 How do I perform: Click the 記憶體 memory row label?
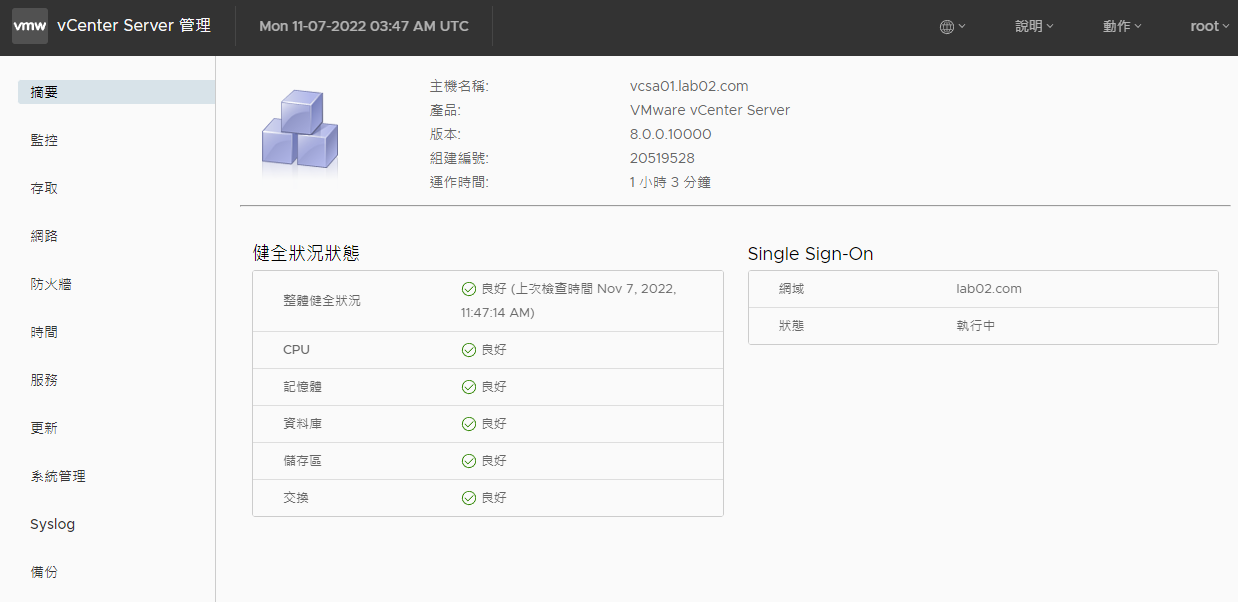(302, 387)
